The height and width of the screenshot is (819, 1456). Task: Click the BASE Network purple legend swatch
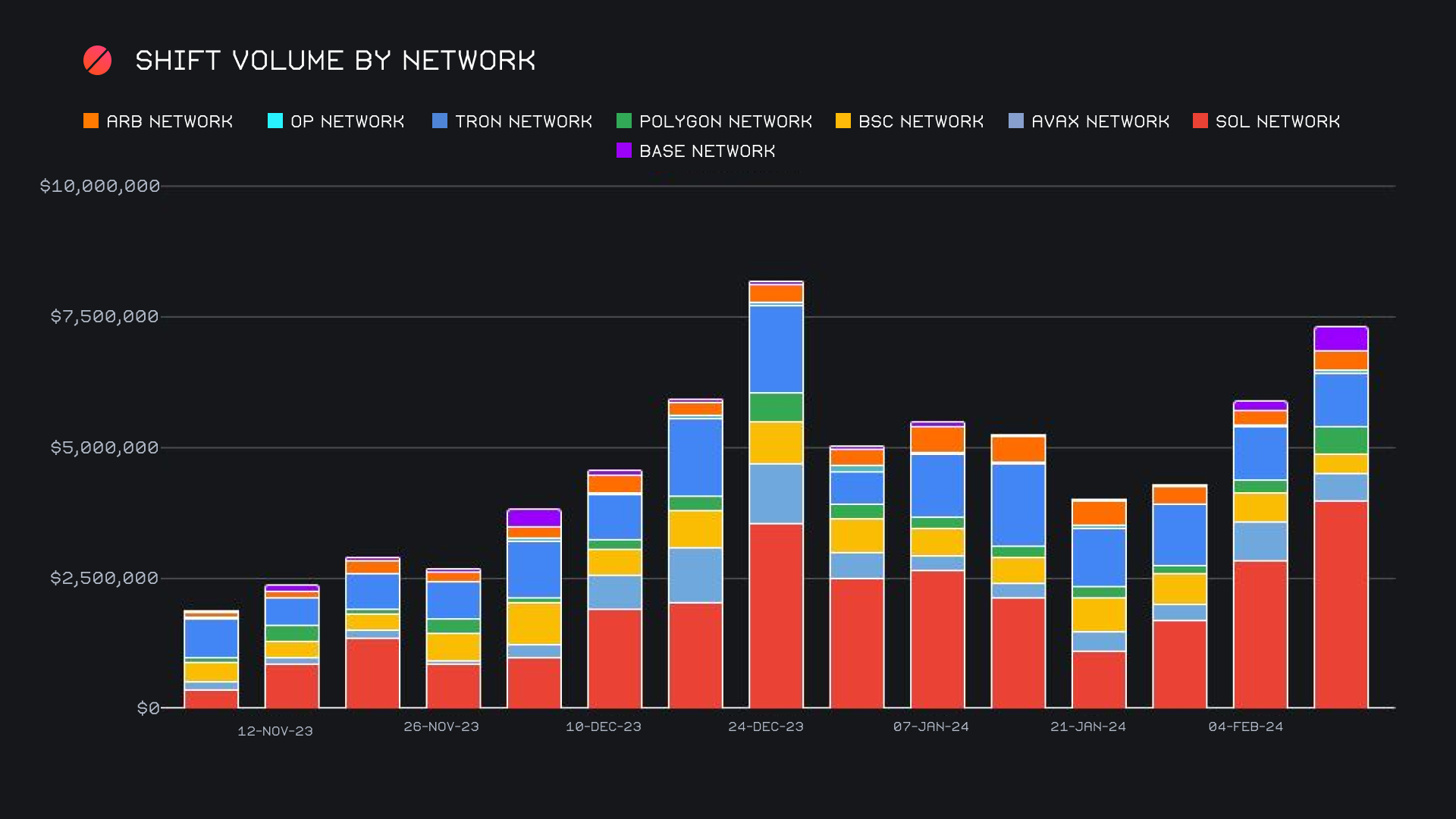[x=624, y=151]
